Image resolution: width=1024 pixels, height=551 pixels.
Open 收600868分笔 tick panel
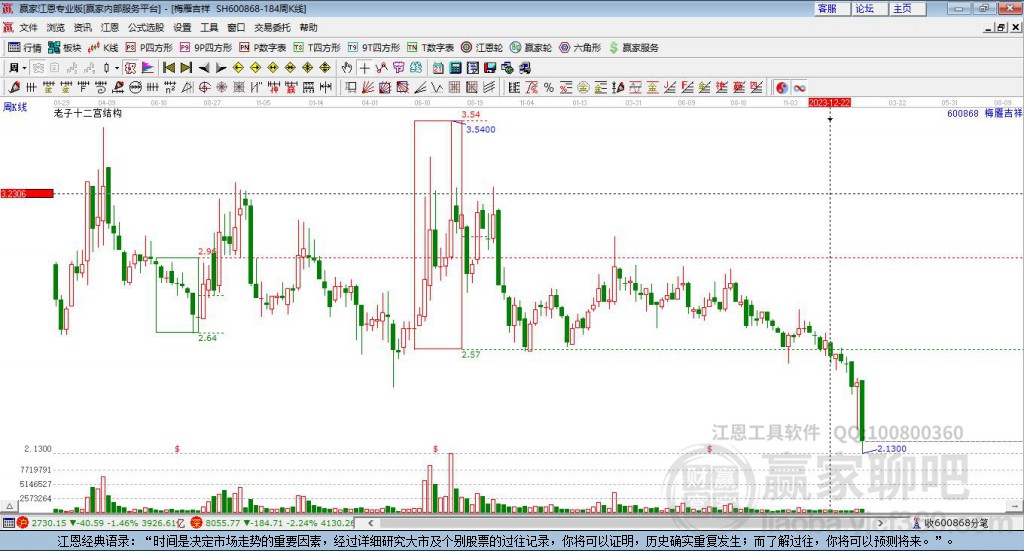(x=951, y=523)
